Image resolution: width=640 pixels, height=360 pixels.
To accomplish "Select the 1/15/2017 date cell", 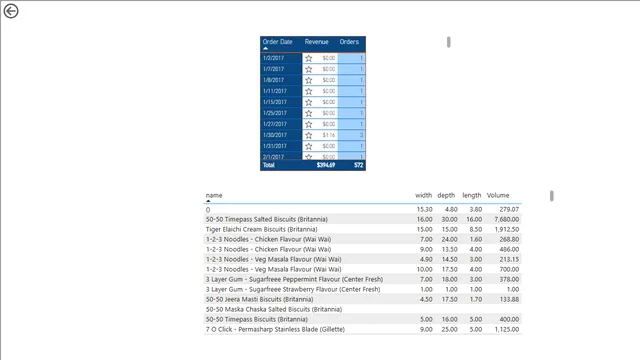I will [x=281, y=102].
